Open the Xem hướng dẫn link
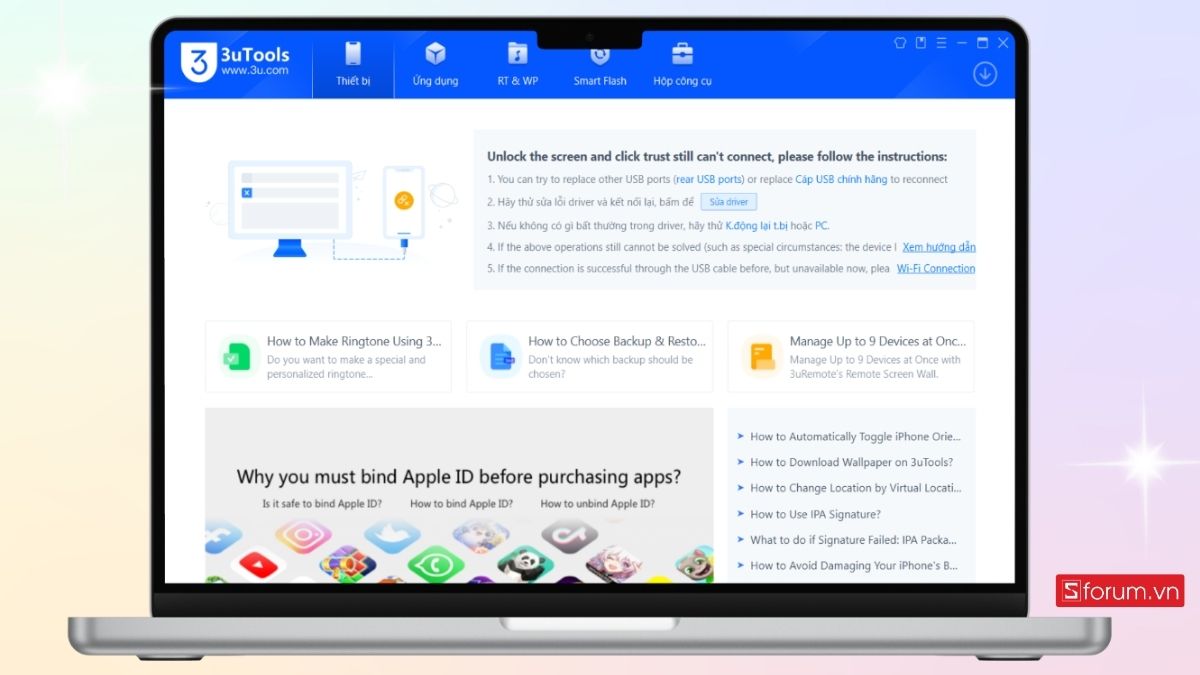Screen dimensions: 1200x675 point(939,247)
